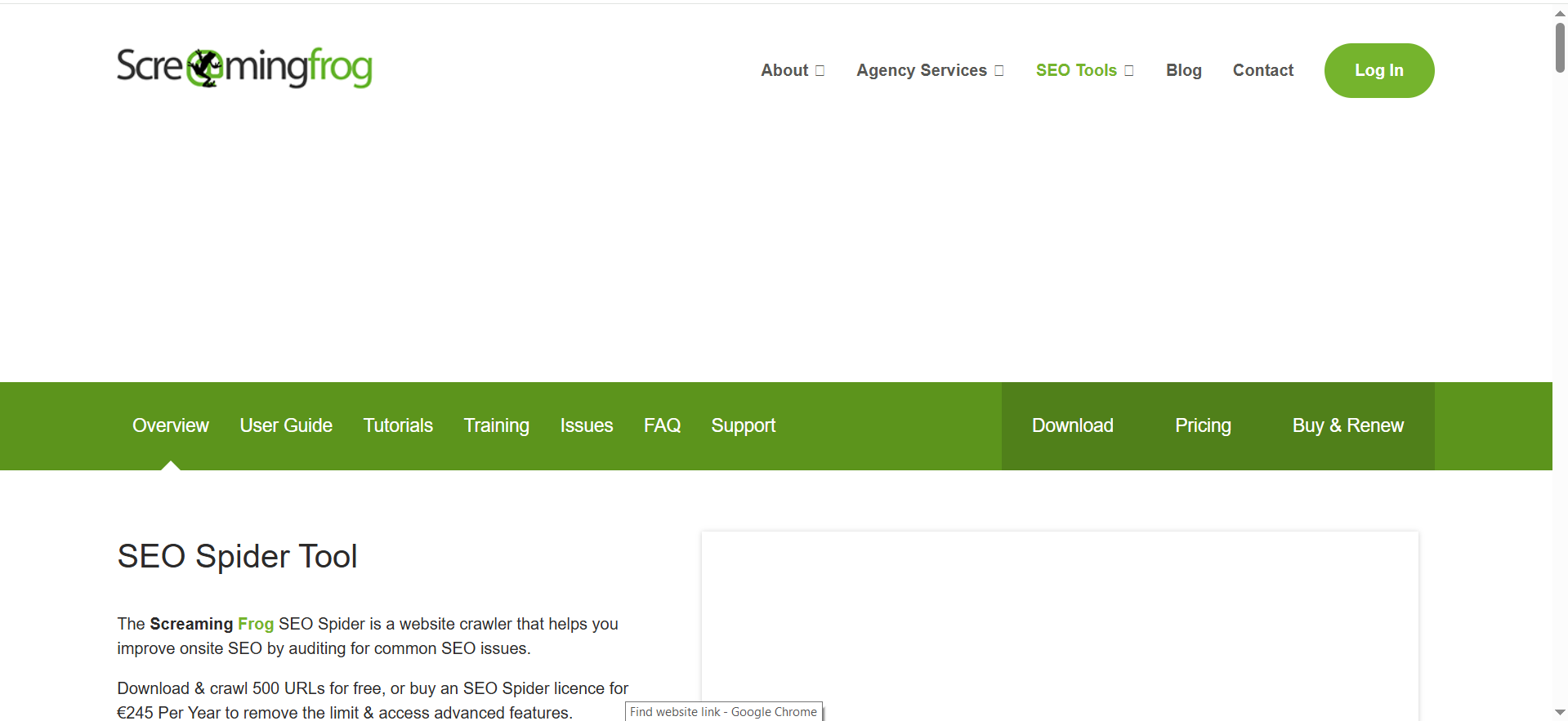Expand the SEO Tools dropdown arrow
This screenshot has width=1568, height=721.
[1129, 71]
